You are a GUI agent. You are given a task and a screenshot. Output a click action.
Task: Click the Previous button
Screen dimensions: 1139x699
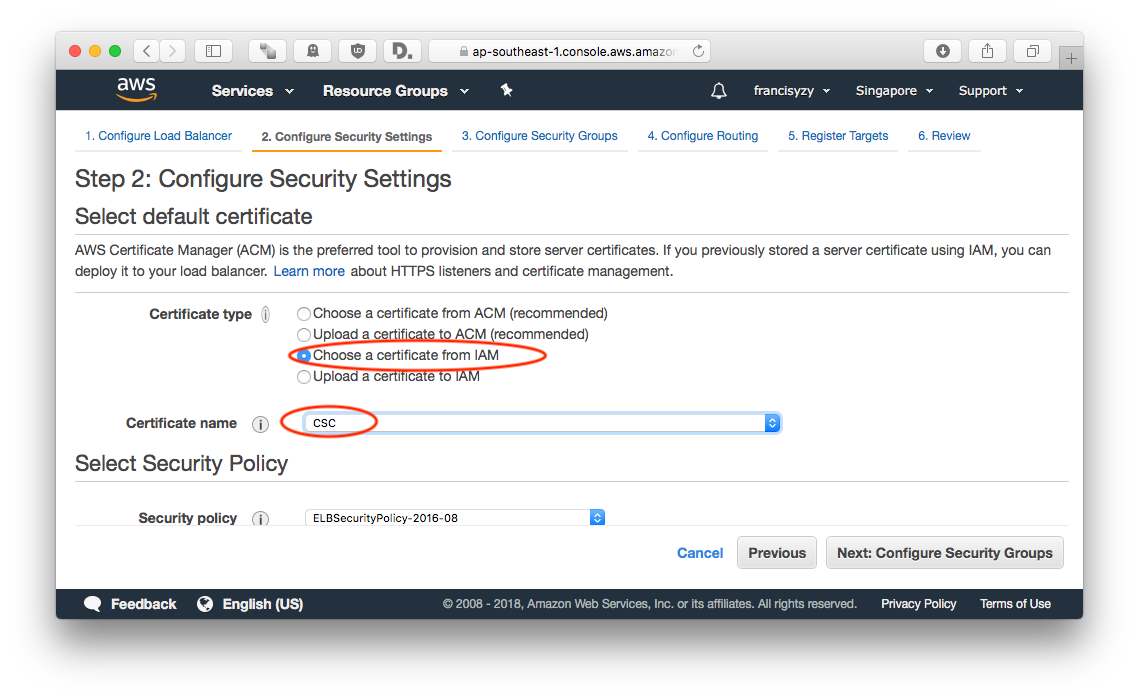click(x=777, y=553)
